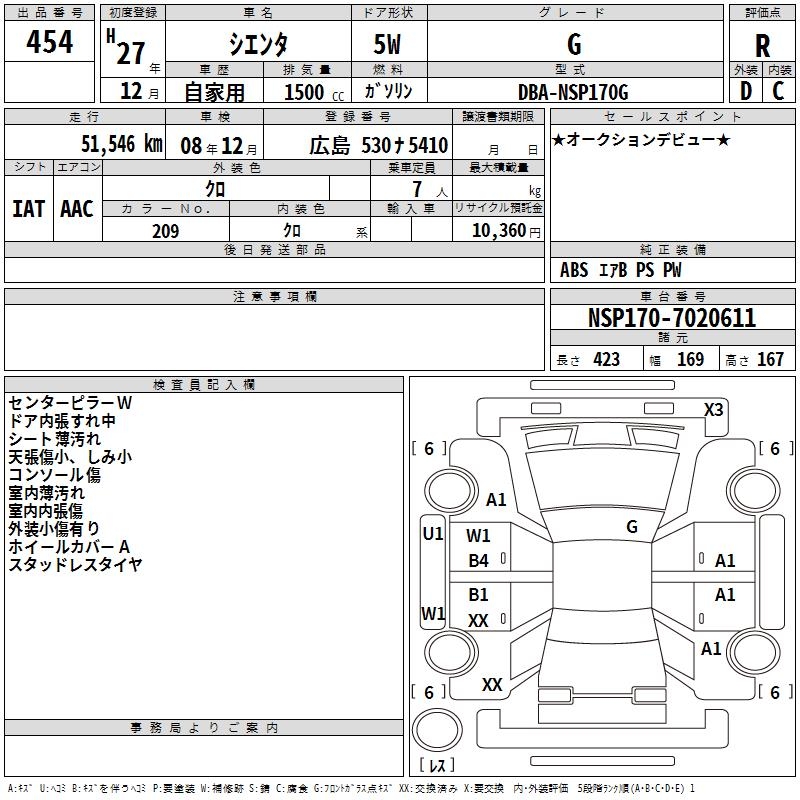This screenshot has height=800, width=800.
Task: Click the B1 mark on rear door
Action: click(478, 595)
